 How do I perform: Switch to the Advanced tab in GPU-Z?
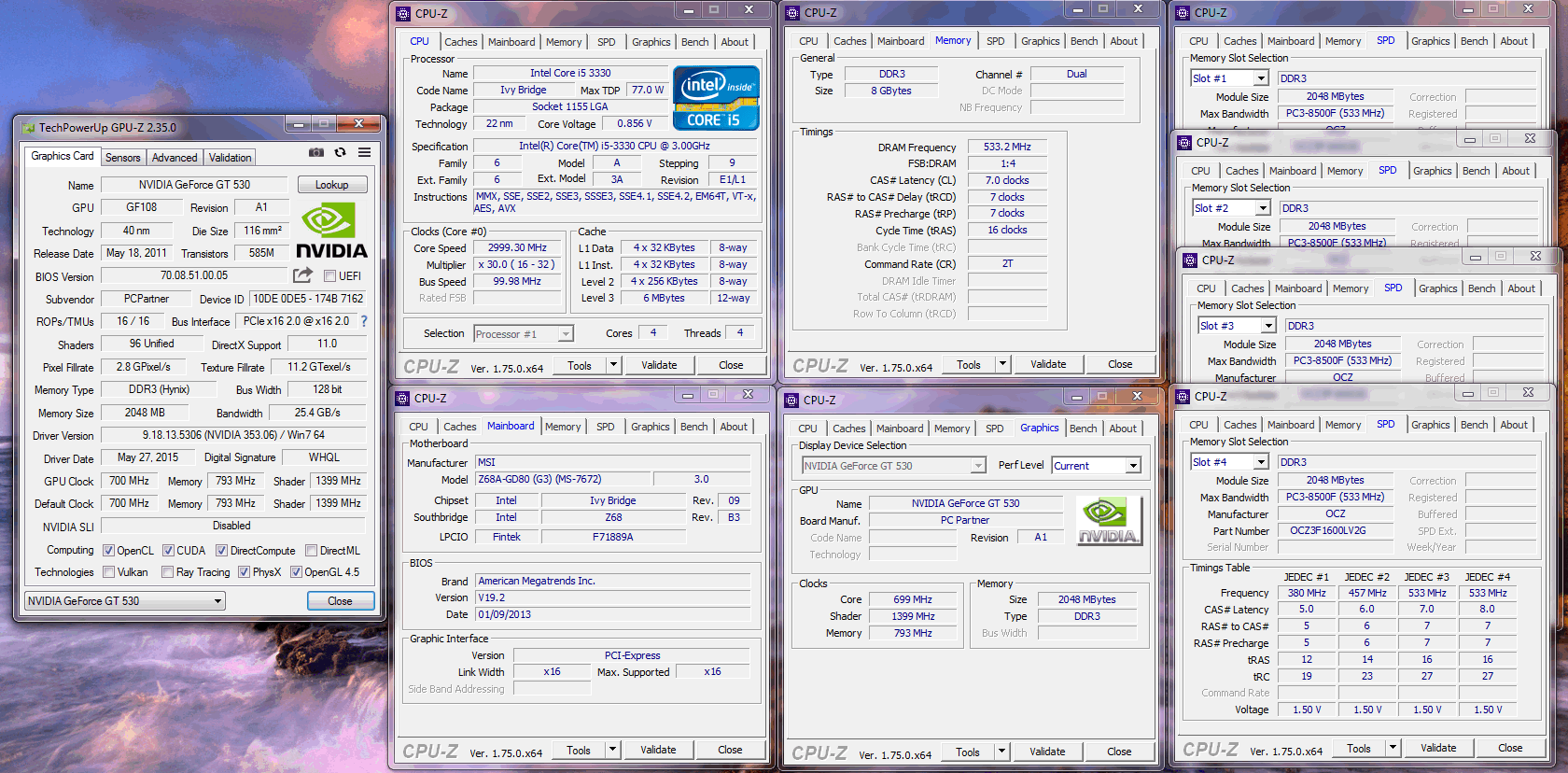175,158
